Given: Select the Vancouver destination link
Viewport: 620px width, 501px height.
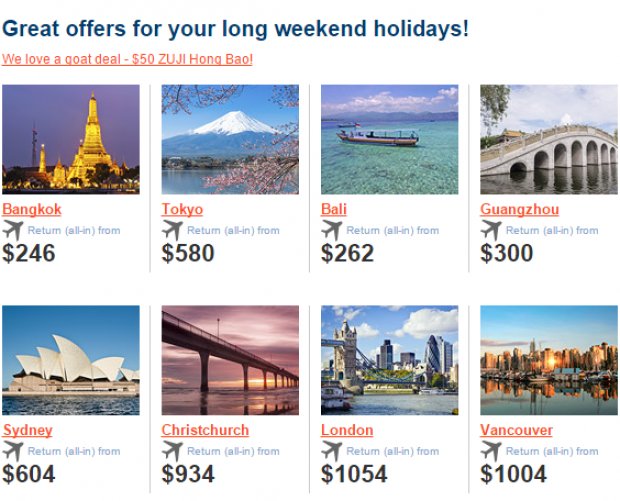Looking at the screenshot, I should click(x=516, y=430).
